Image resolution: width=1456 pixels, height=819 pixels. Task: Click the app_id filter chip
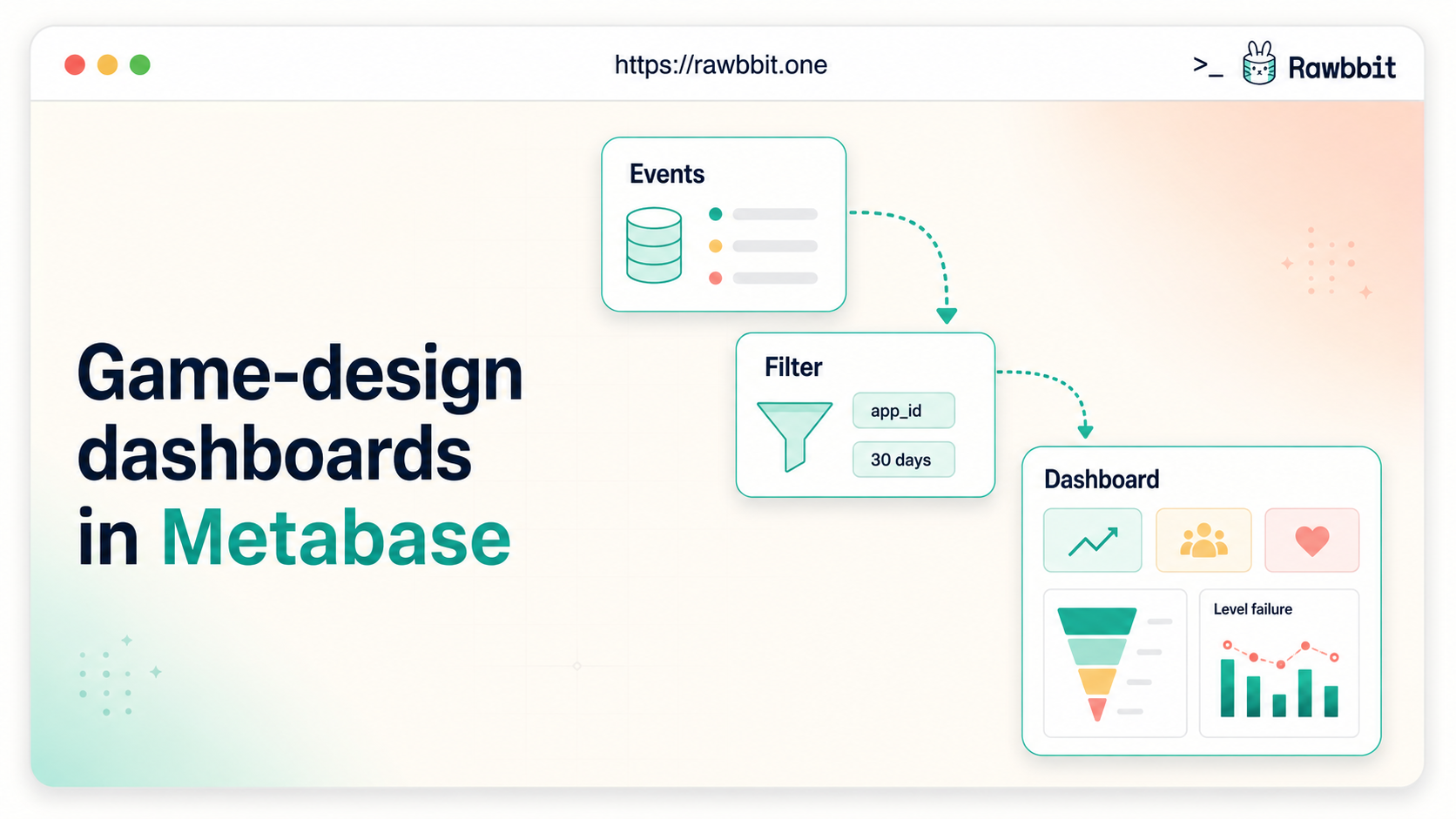[x=904, y=411]
